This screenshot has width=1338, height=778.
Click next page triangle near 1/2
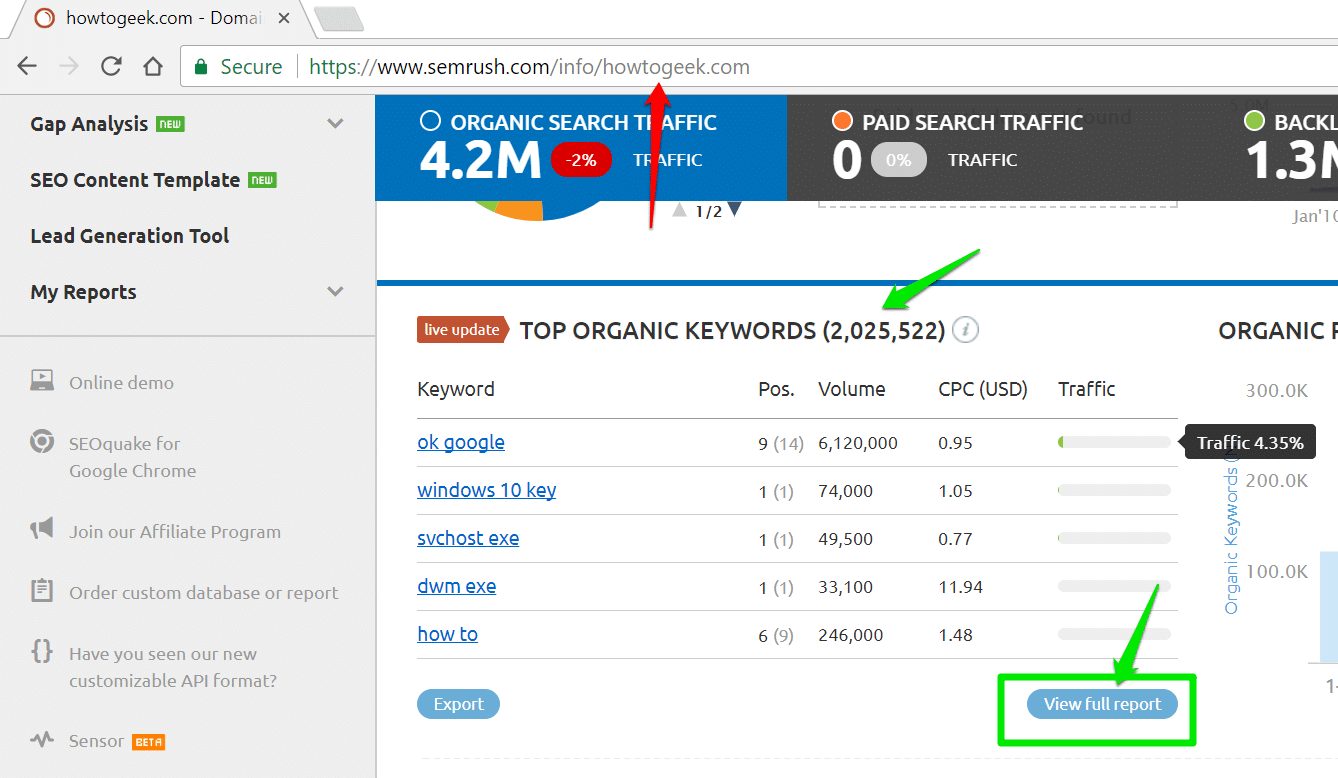735,209
